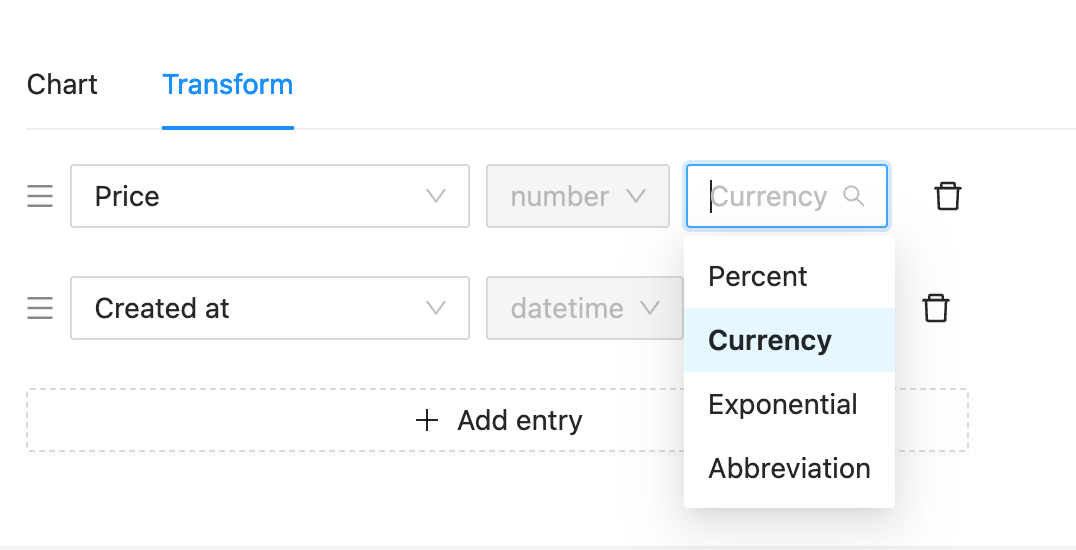
Task: Open the Created at column dropdown
Action: pyautogui.click(x=270, y=308)
